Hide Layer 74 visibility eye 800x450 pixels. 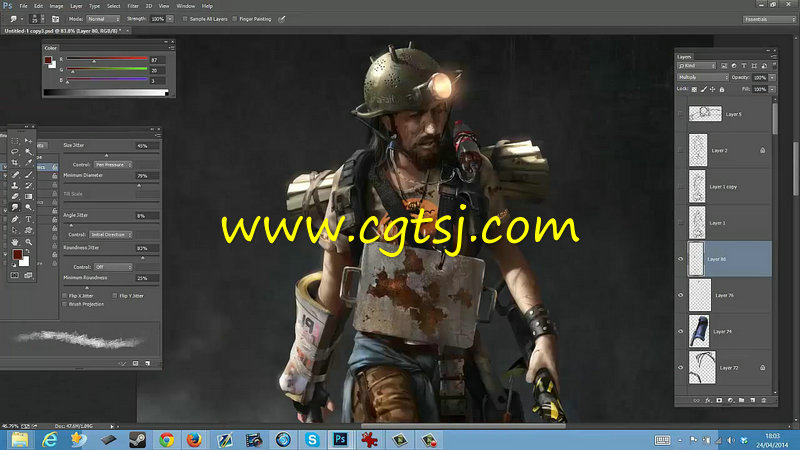coord(680,332)
